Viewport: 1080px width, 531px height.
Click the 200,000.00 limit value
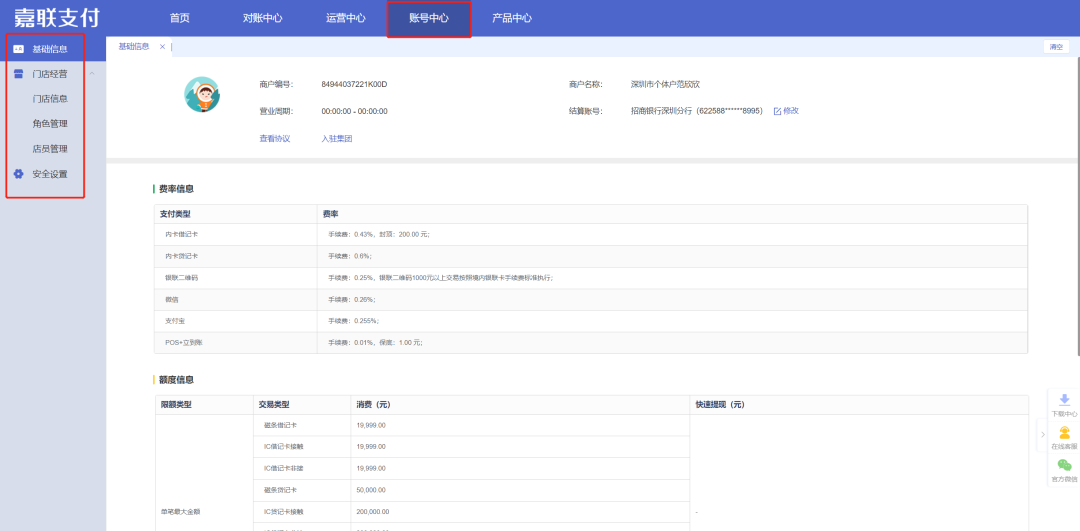click(x=373, y=512)
